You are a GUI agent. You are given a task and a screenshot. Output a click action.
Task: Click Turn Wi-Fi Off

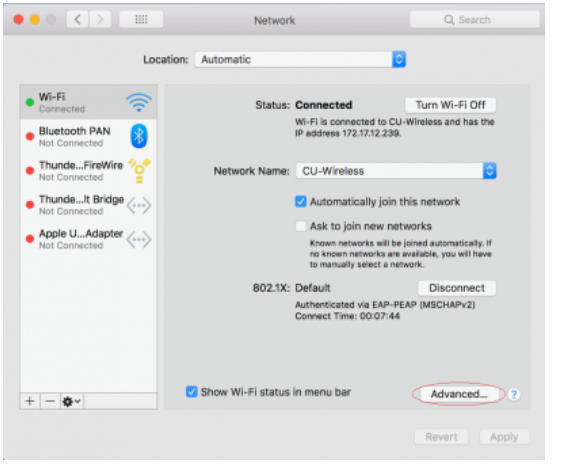pyautogui.click(x=451, y=105)
